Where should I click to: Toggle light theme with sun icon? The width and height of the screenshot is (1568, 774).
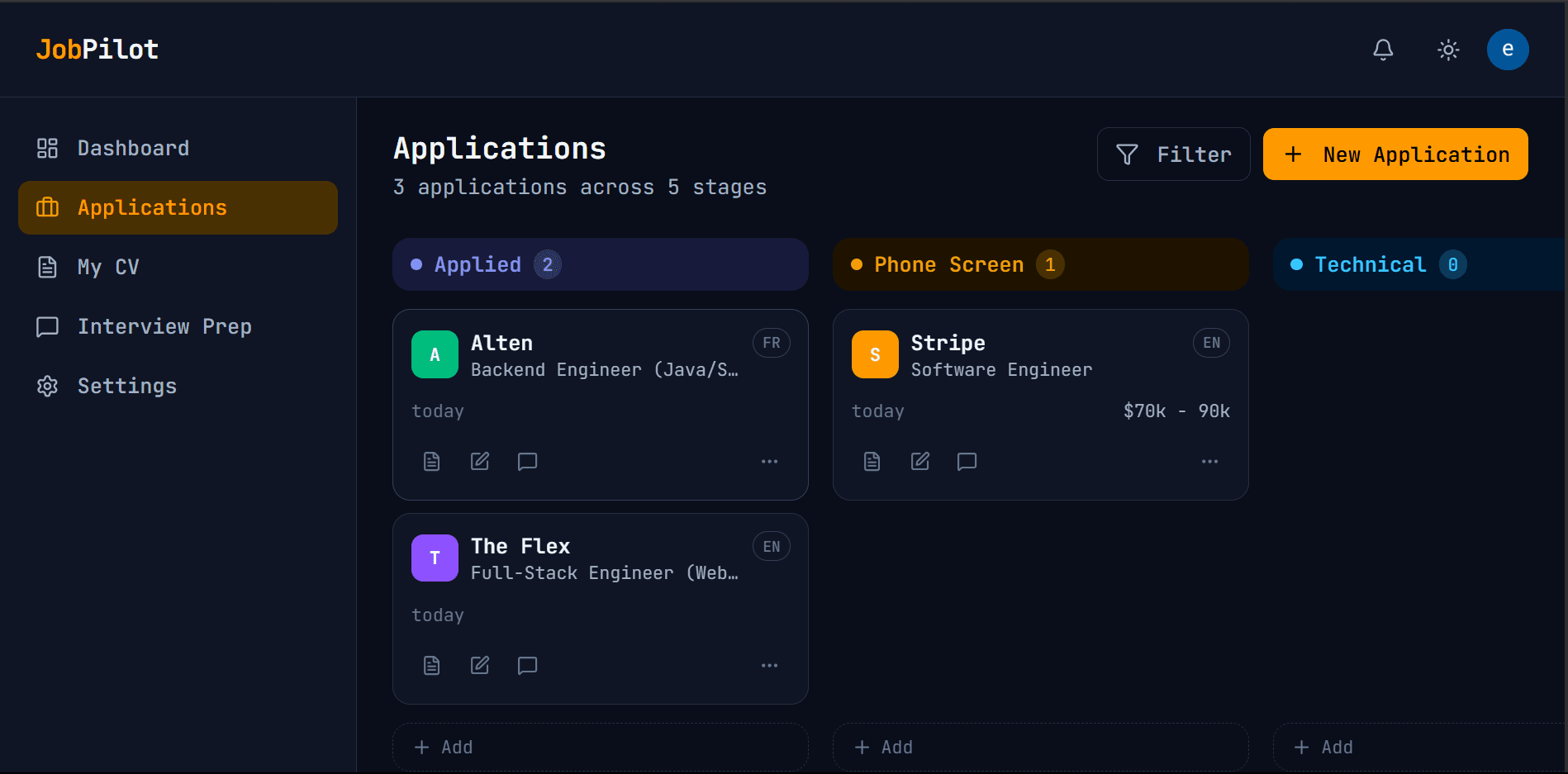click(x=1448, y=50)
